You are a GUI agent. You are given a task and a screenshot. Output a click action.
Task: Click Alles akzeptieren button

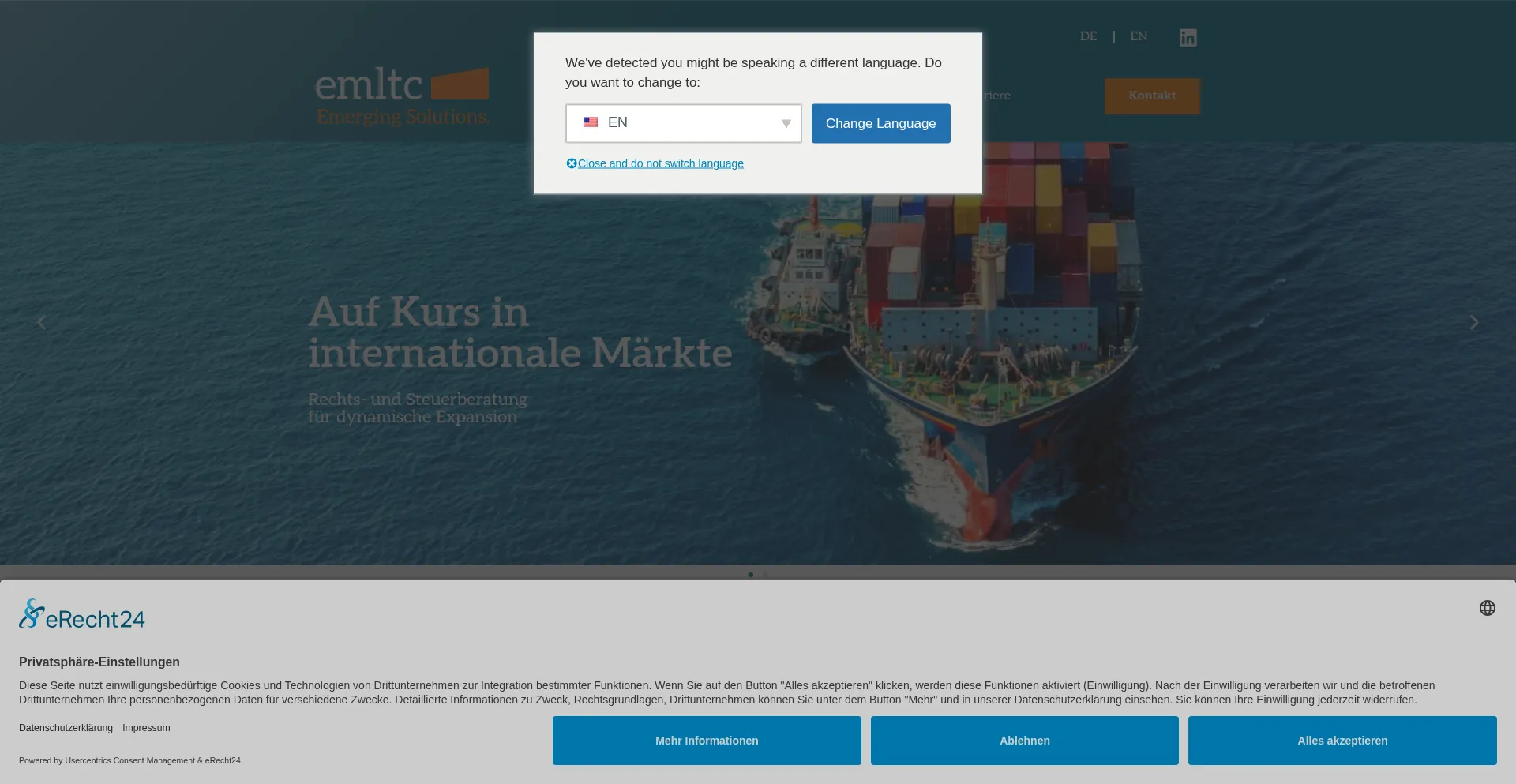coord(1342,741)
